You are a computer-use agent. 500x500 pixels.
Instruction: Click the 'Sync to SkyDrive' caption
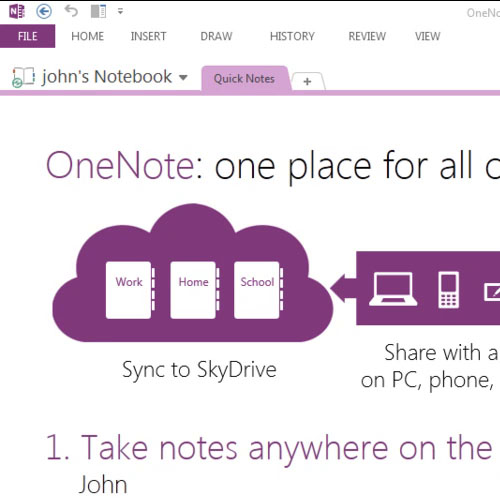(199, 370)
